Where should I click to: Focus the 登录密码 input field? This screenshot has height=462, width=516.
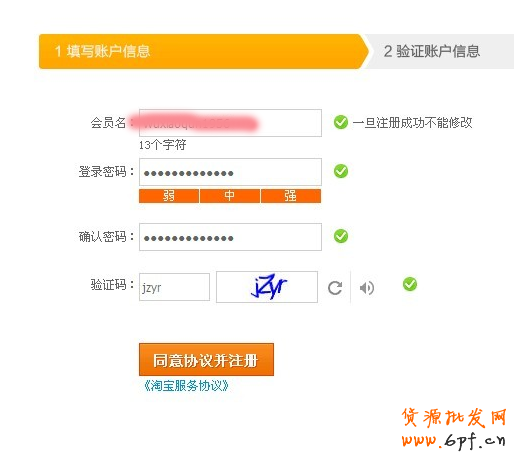[x=230, y=172]
